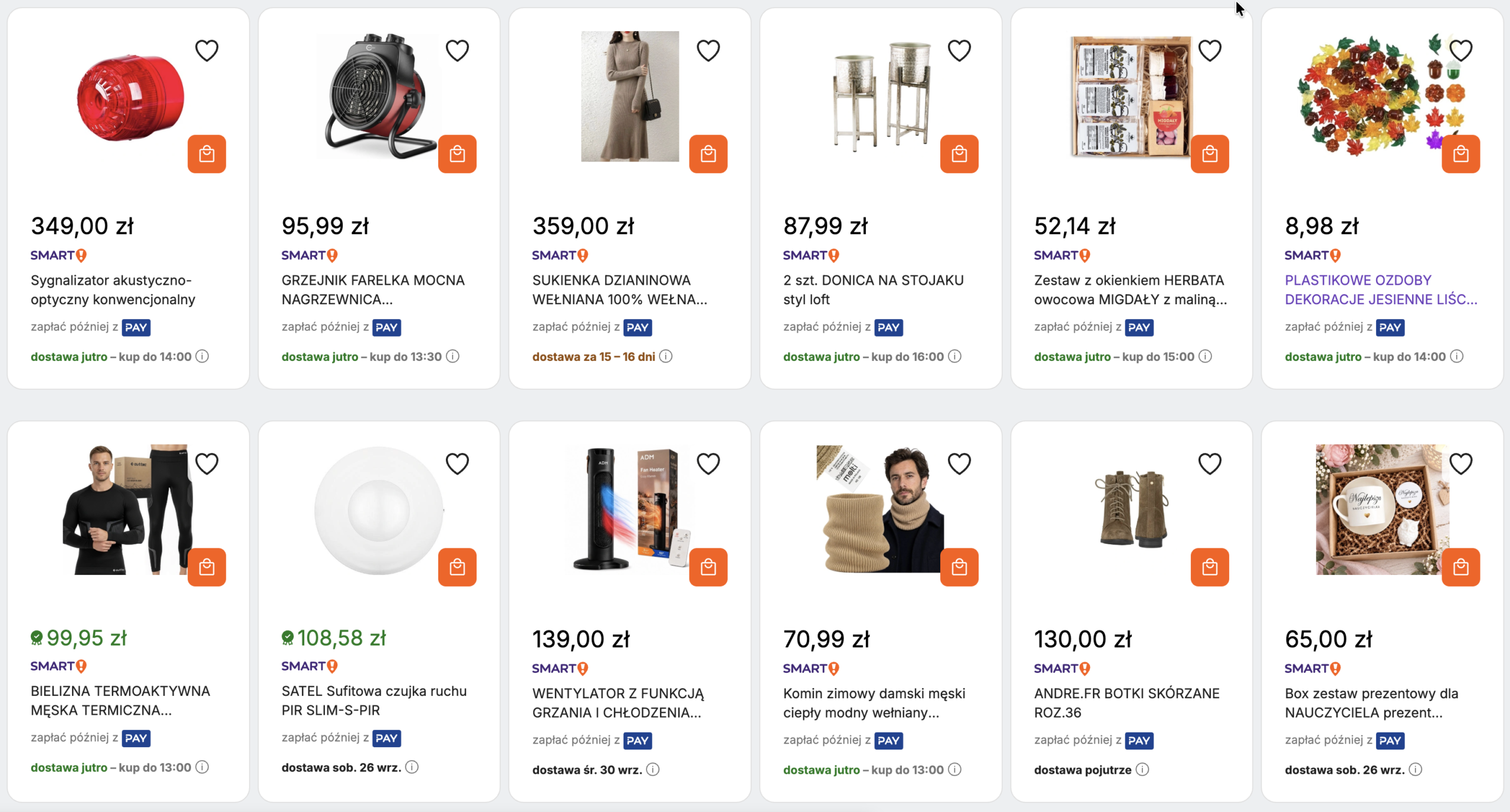
Task: Add ANDRE.FR BOTKI SKÓRZANE to cart
Action: (x=1210, y=567)
